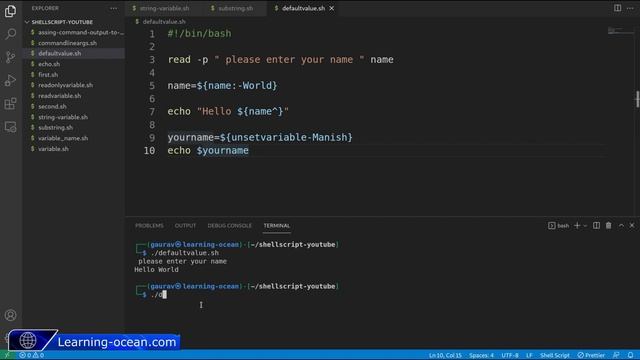Kill terminal with trash icon

point(609,225)
